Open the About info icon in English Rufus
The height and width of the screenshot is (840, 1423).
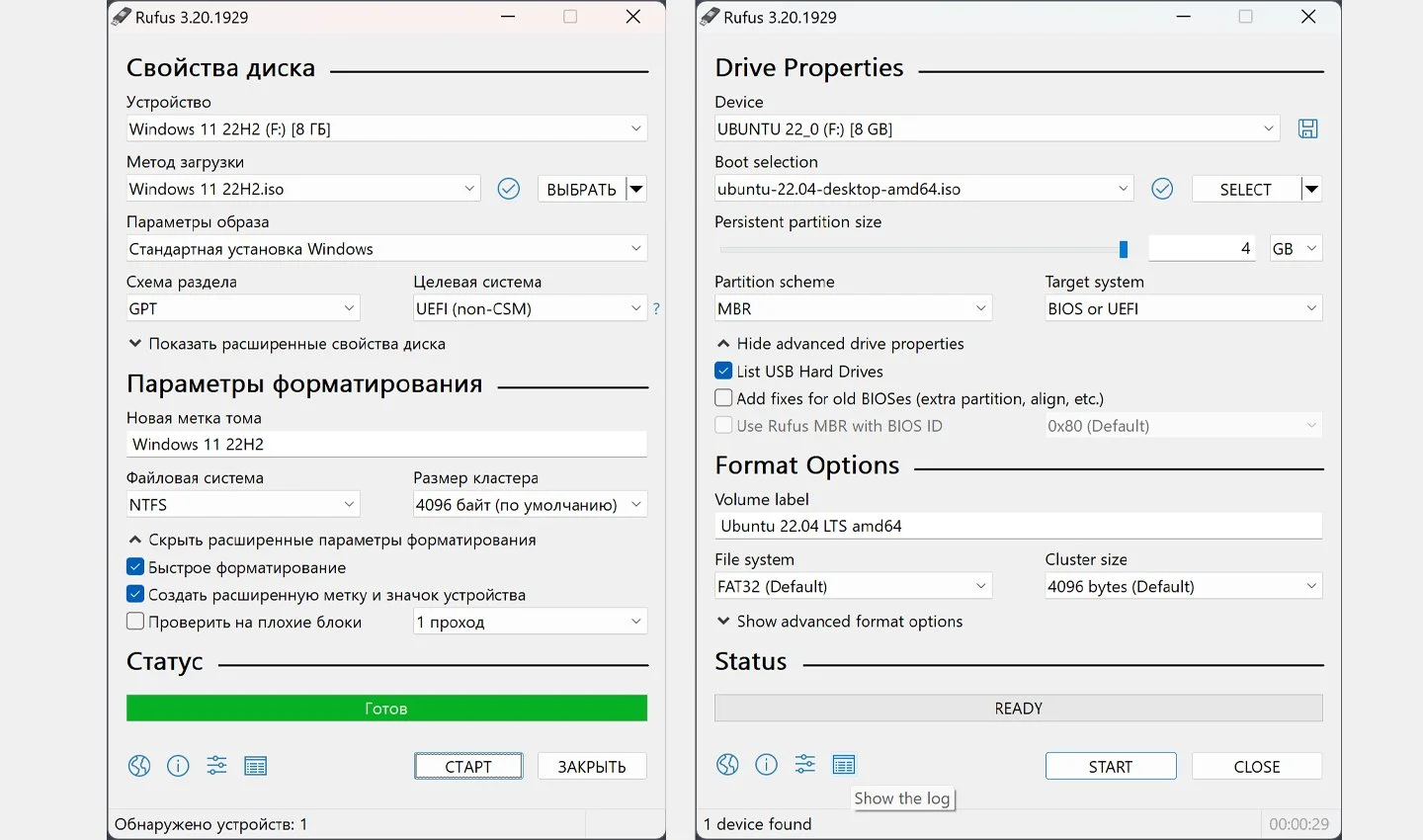pyautogui.click(x=766, y=765)
